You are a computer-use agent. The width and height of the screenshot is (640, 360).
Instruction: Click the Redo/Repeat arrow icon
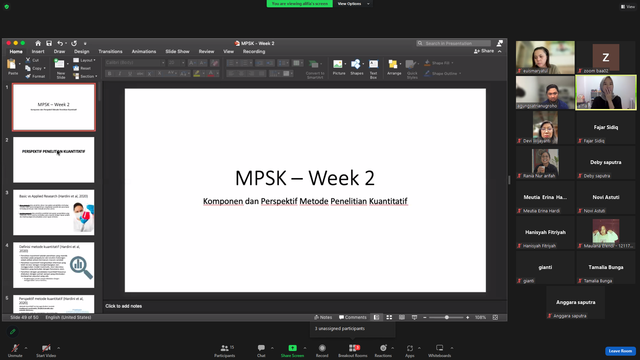coord(74,43)
